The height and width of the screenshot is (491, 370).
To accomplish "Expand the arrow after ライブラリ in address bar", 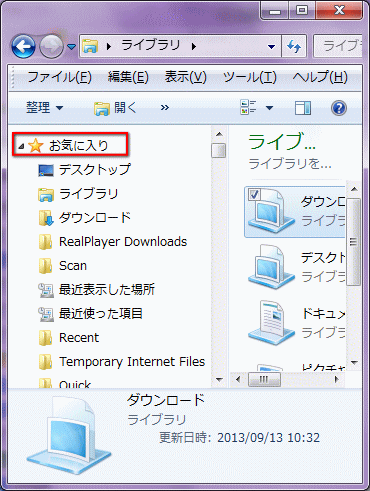I will [x=194, y=46].
